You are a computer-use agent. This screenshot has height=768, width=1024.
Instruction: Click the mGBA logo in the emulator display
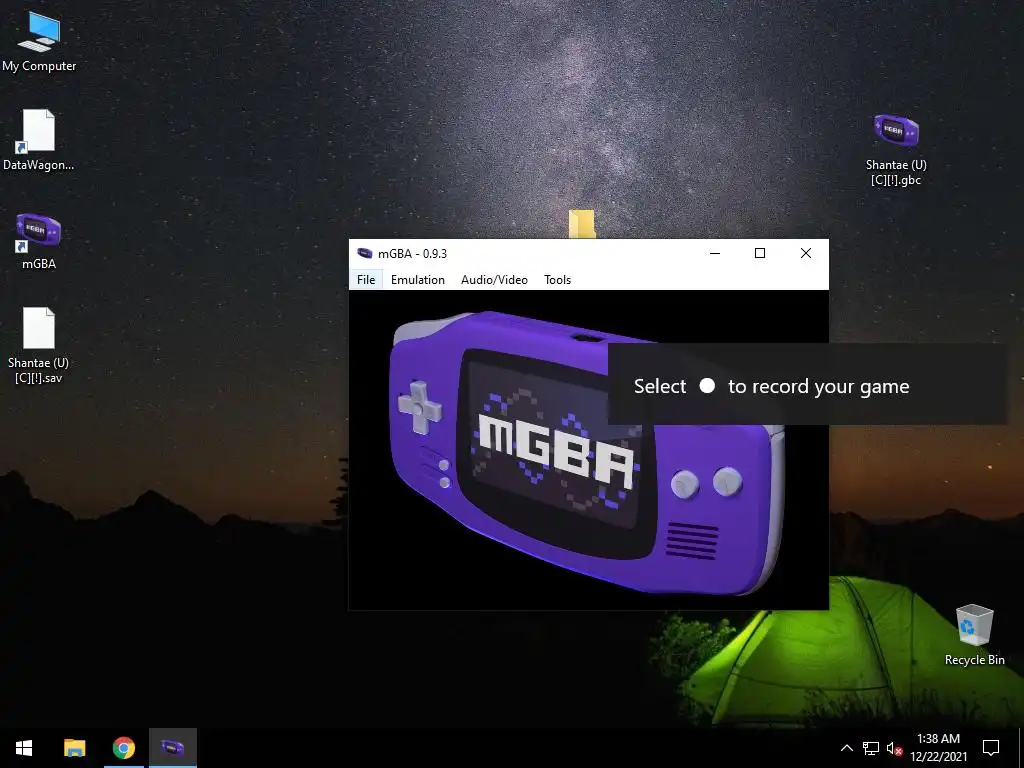tap(556, 449)
